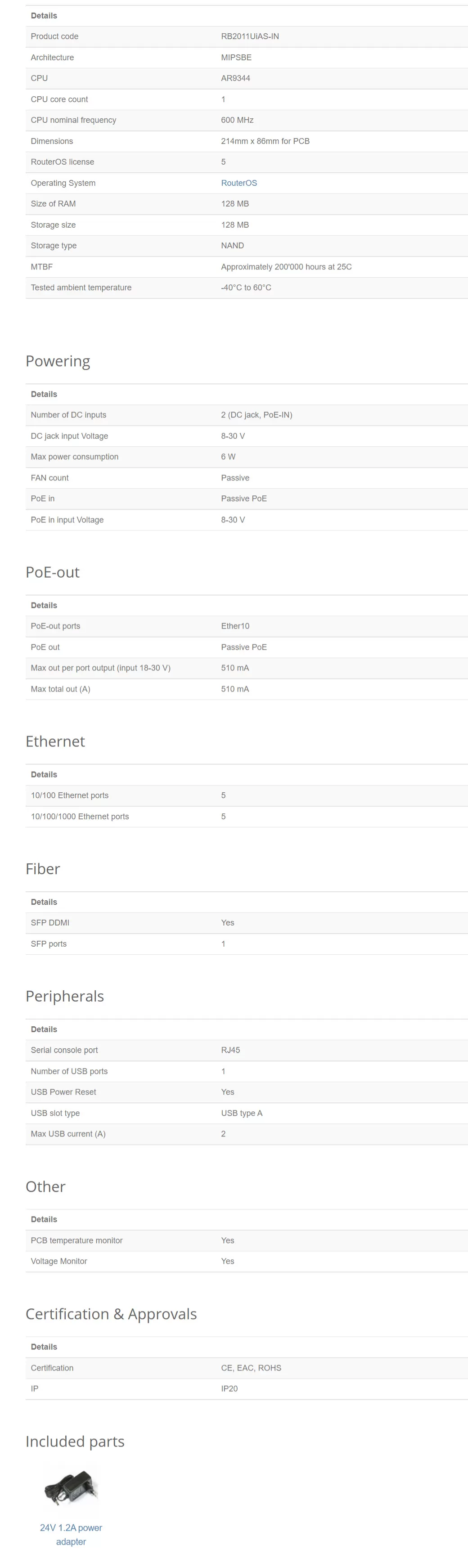Screen dimensions: 468x1568
Task: Select the PoE-out section heading
Action: point(52,572)
